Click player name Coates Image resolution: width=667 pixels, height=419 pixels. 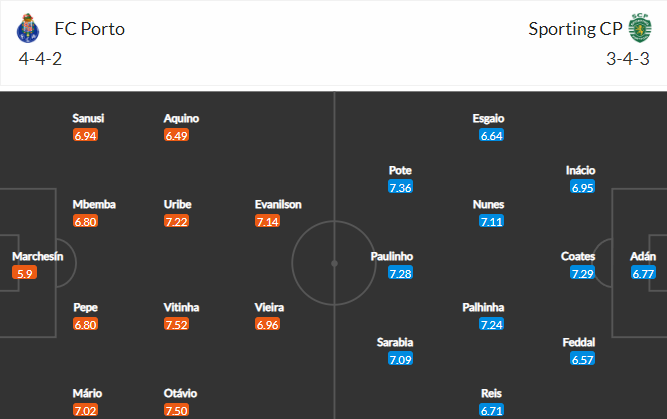click(578, 256)
